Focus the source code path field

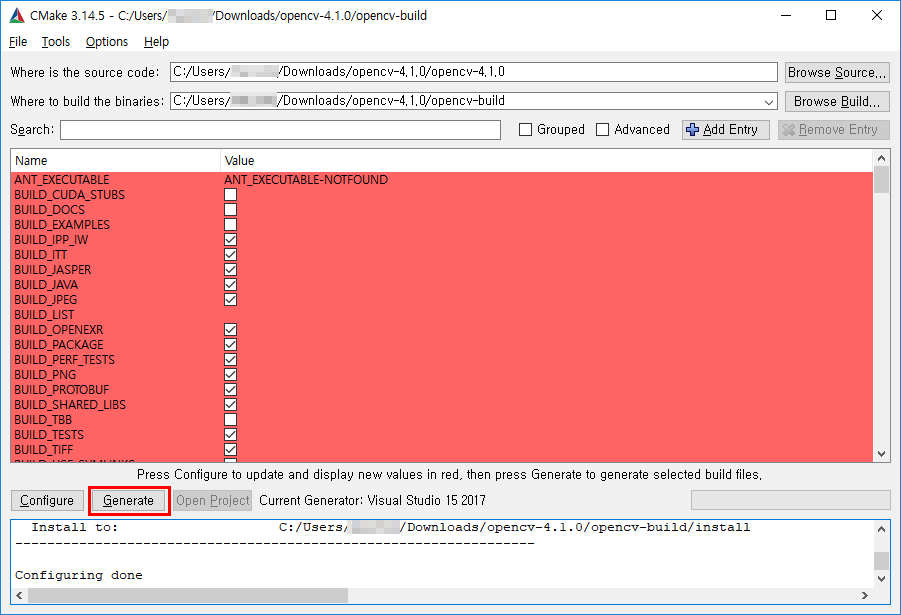coord(473,72)
